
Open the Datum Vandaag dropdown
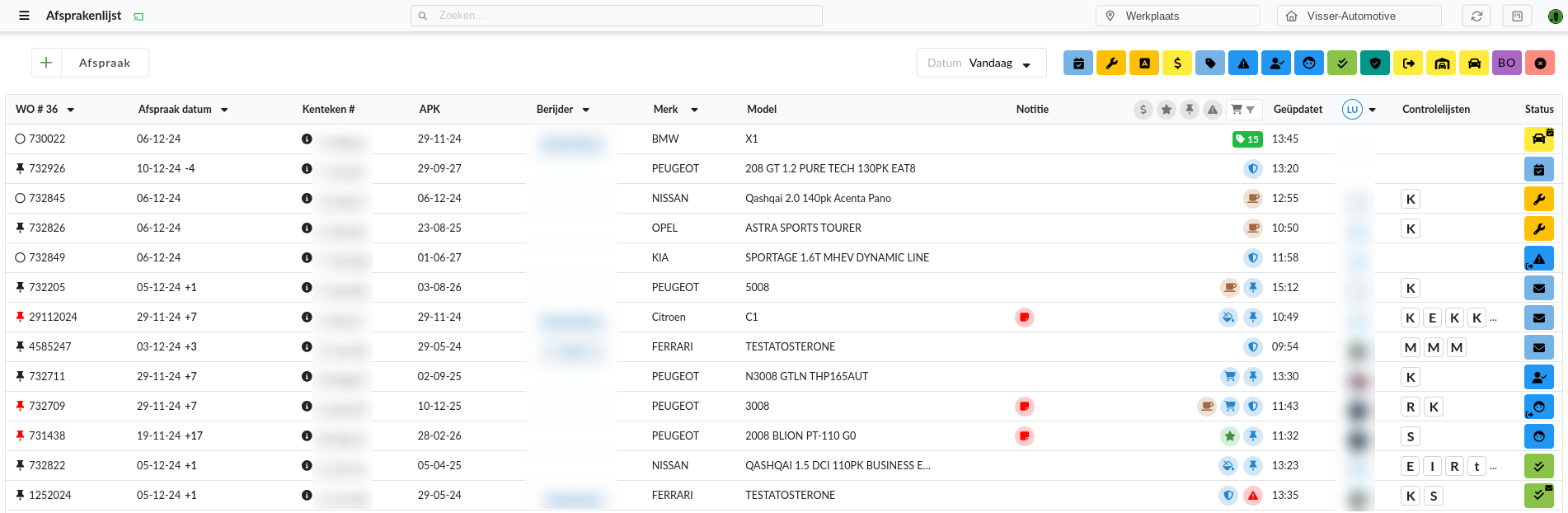coord(981,64)
